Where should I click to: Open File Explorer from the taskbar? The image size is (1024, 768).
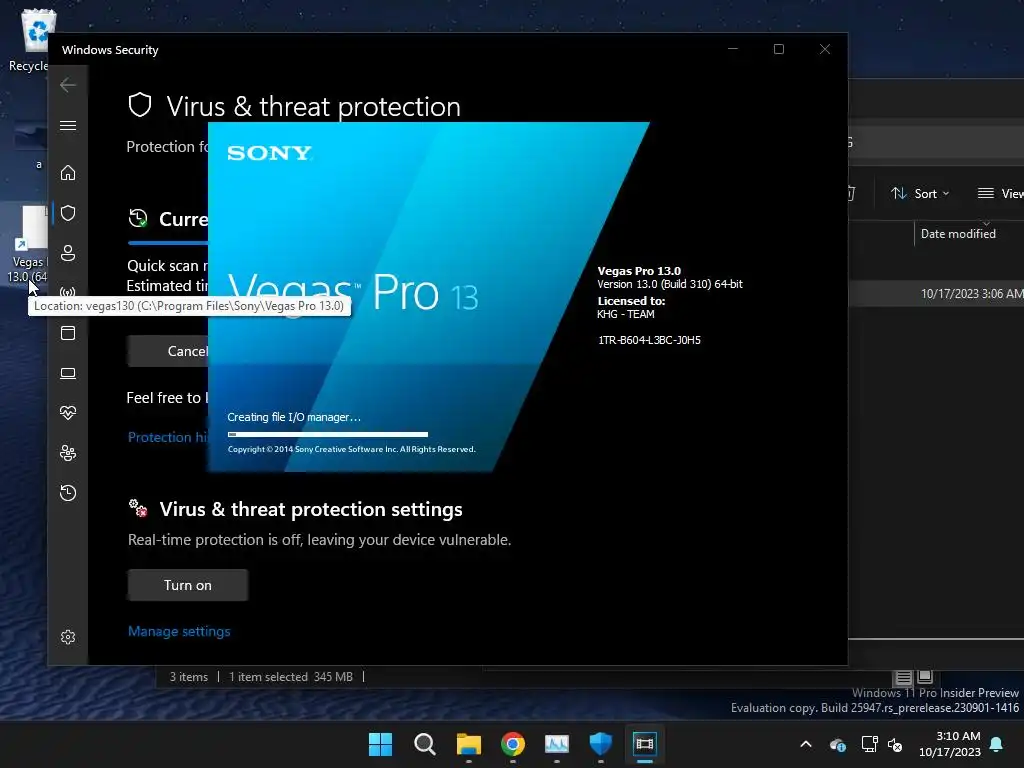469,744
